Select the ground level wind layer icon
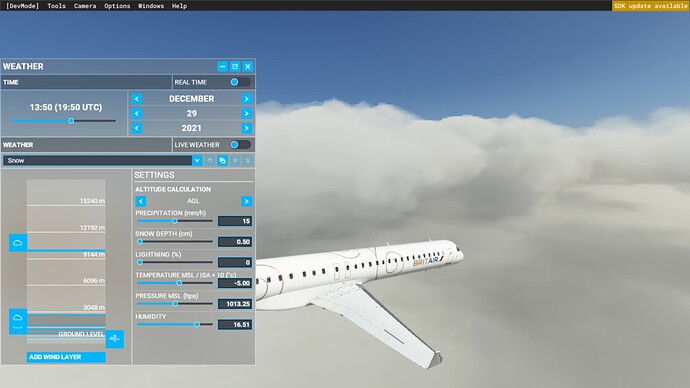The height and width of the screenshot is (388, 690). (115, 339)
